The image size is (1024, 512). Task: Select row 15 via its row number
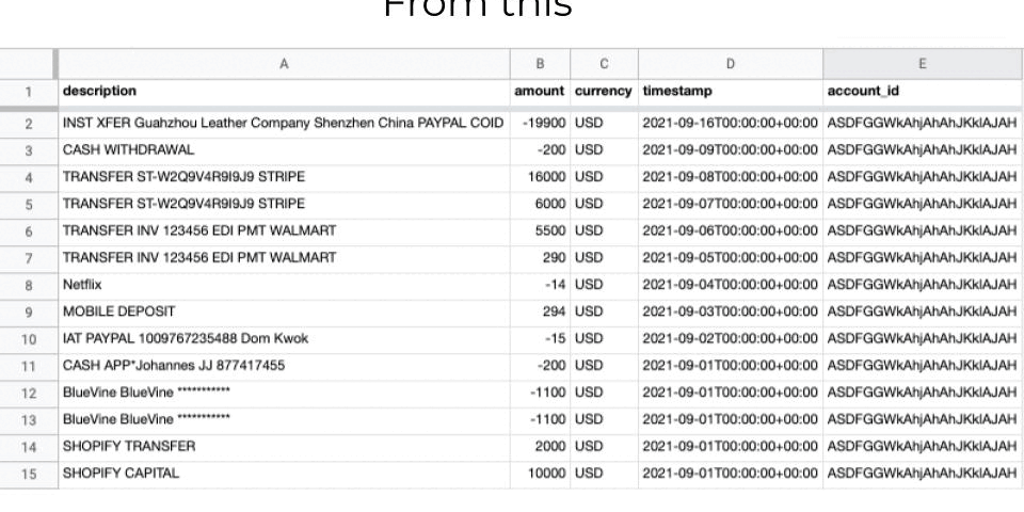pos(29,473)
